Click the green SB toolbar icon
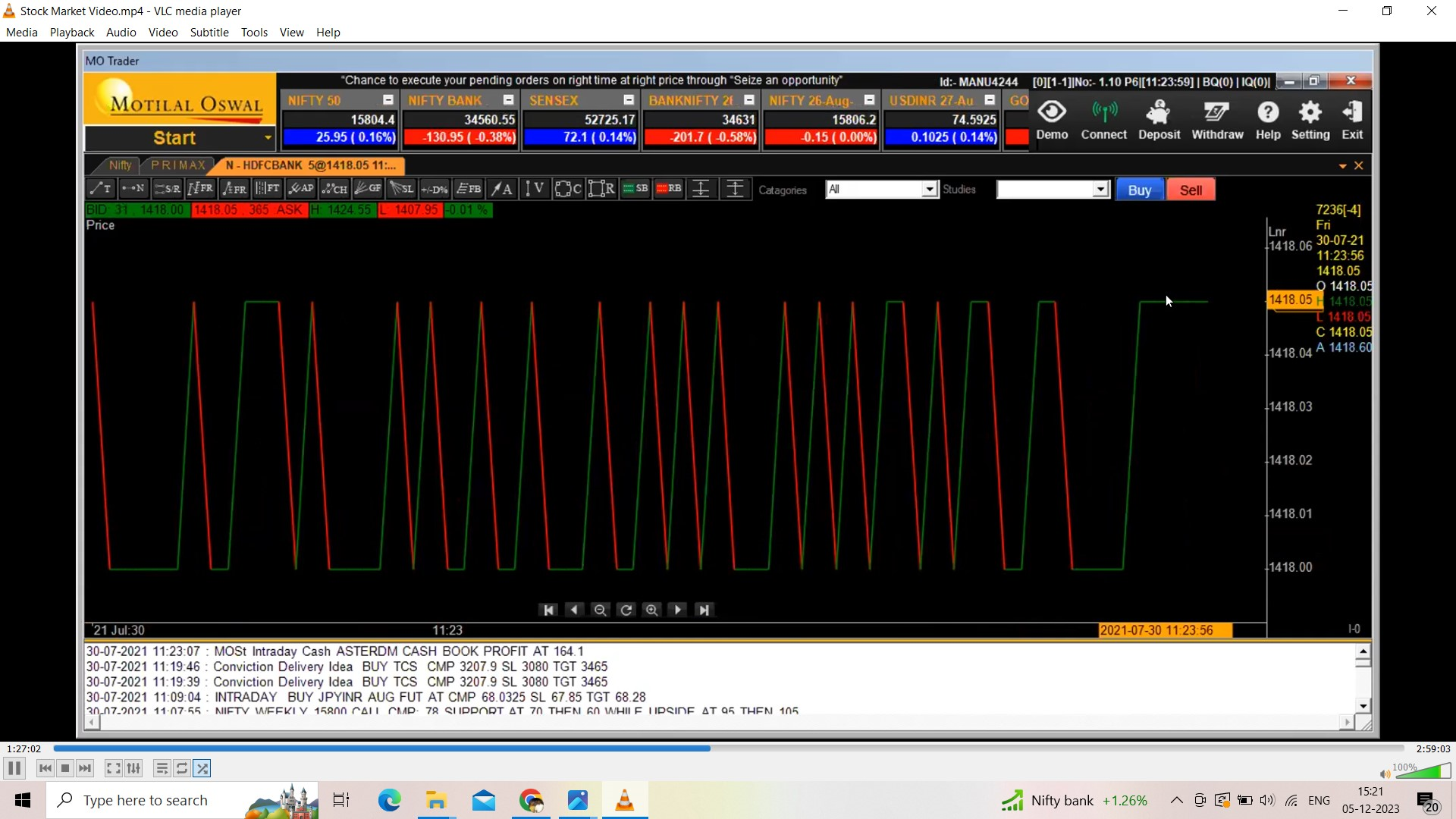Screen dimensions: 1456x819 coord(635,189)
